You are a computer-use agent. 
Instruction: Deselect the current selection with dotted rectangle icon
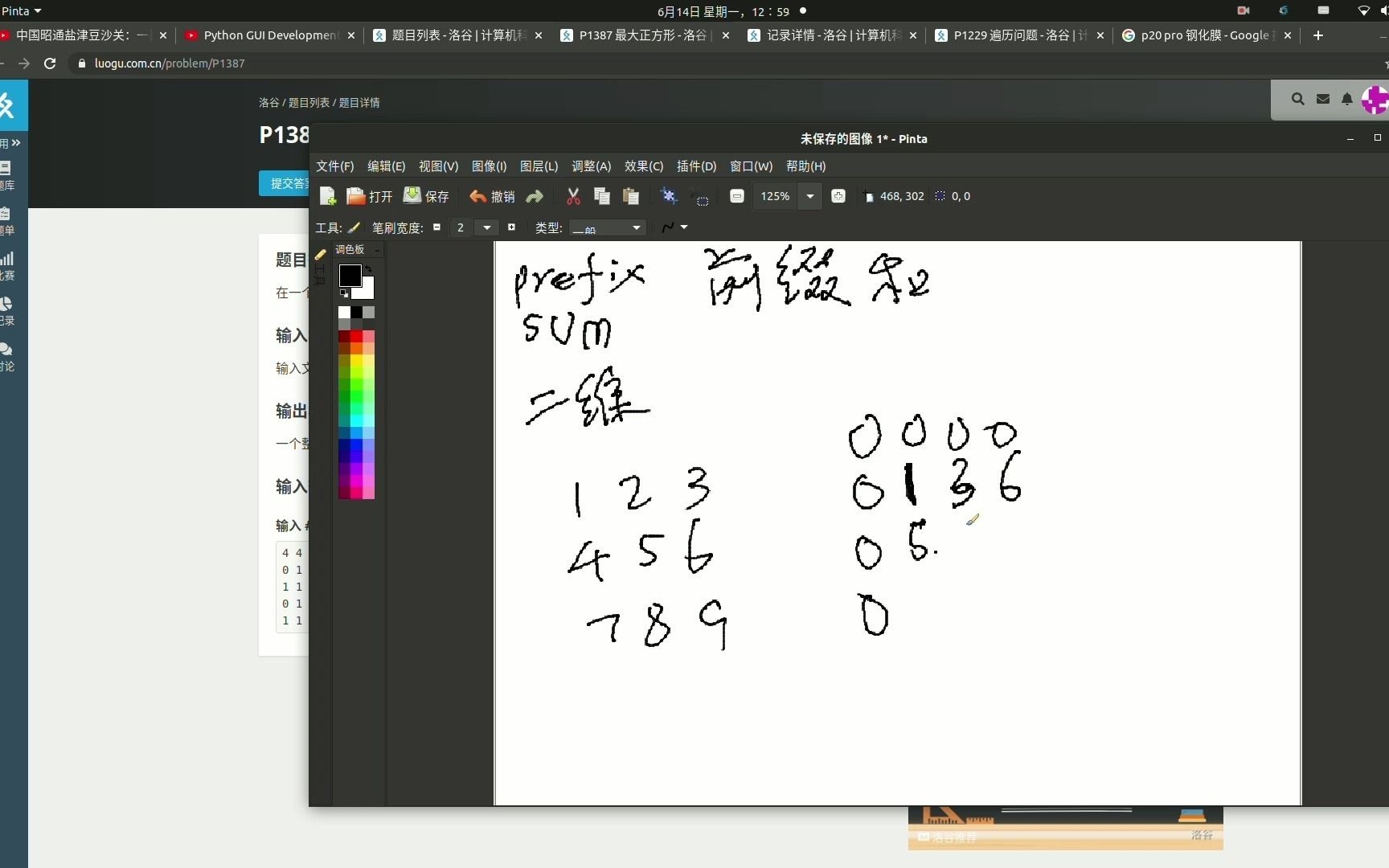point(701,199)
